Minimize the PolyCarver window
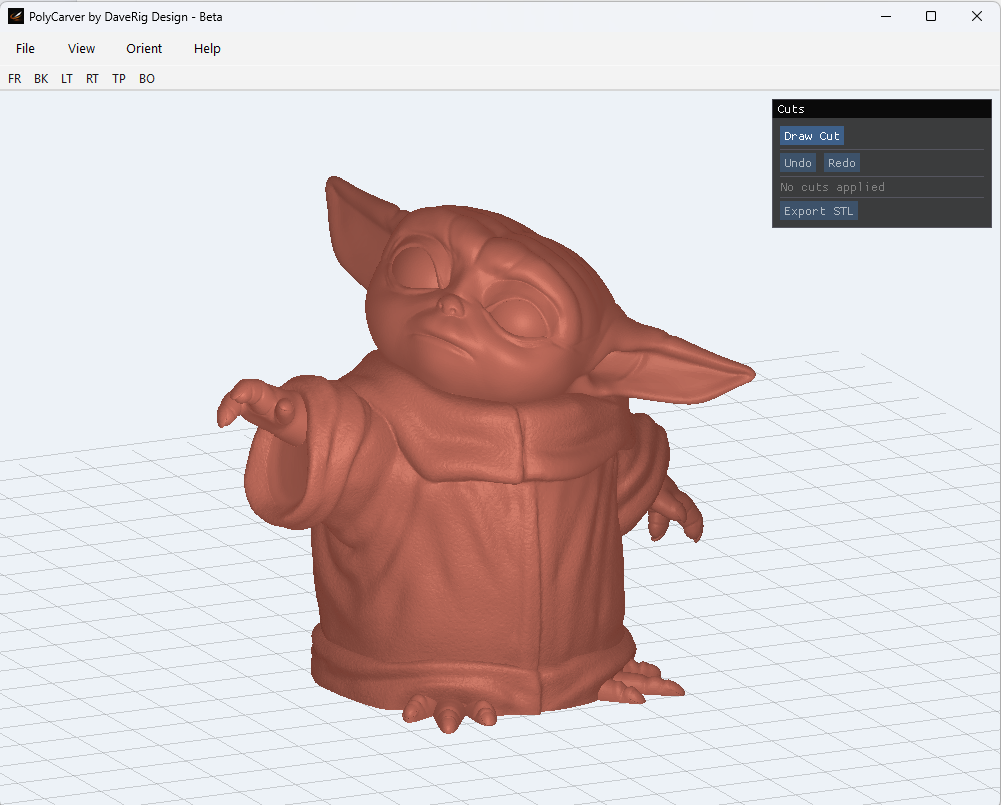The height and width of the screenshot is (805, 1001). pyautogui.click(x=885, y=17)
